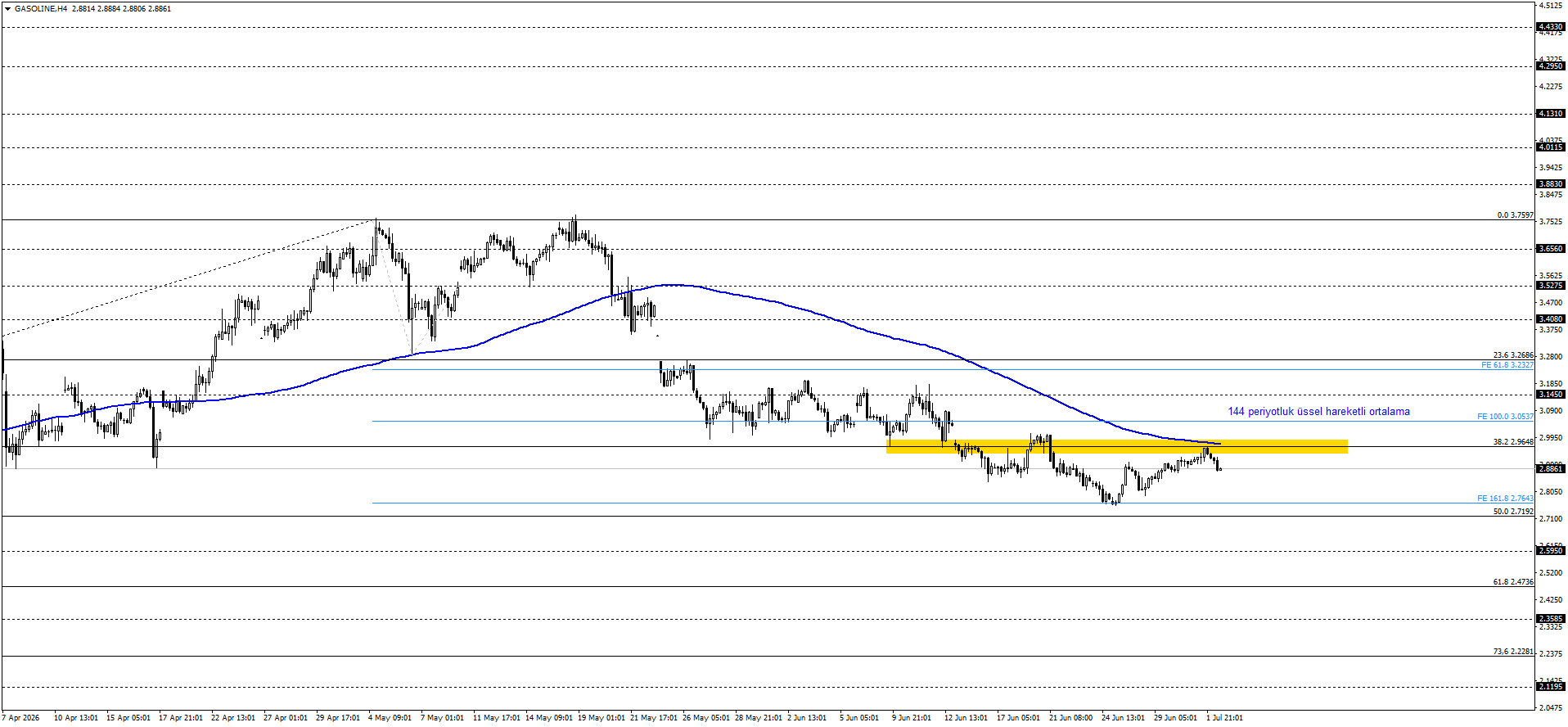Click the '144 periyotluk üssel hareketli ortalama' label
The width and height of the screenshot is (1568, 727).
point(1318,412)
